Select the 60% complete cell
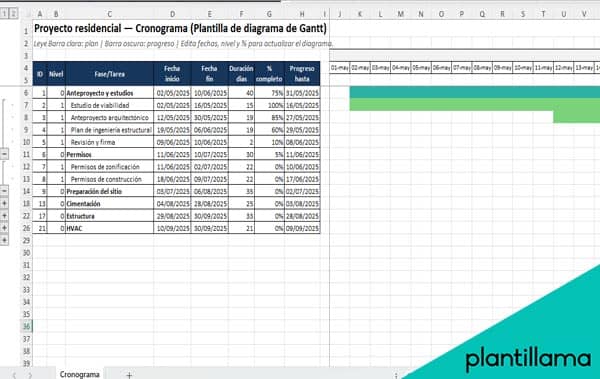600x379 pixels. (269, 130)
